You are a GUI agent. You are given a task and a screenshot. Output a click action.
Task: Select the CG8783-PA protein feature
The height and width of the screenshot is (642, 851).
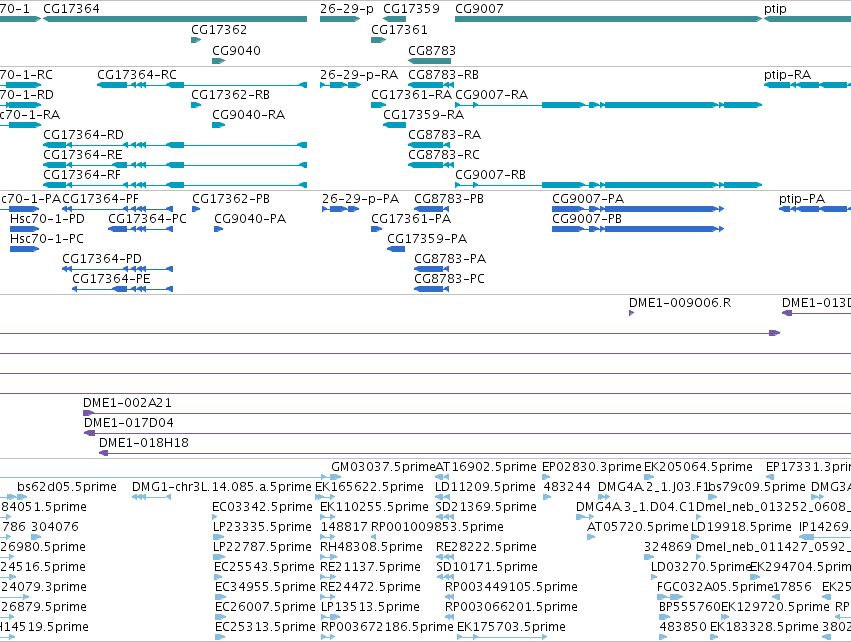click(x=431, y=269)
